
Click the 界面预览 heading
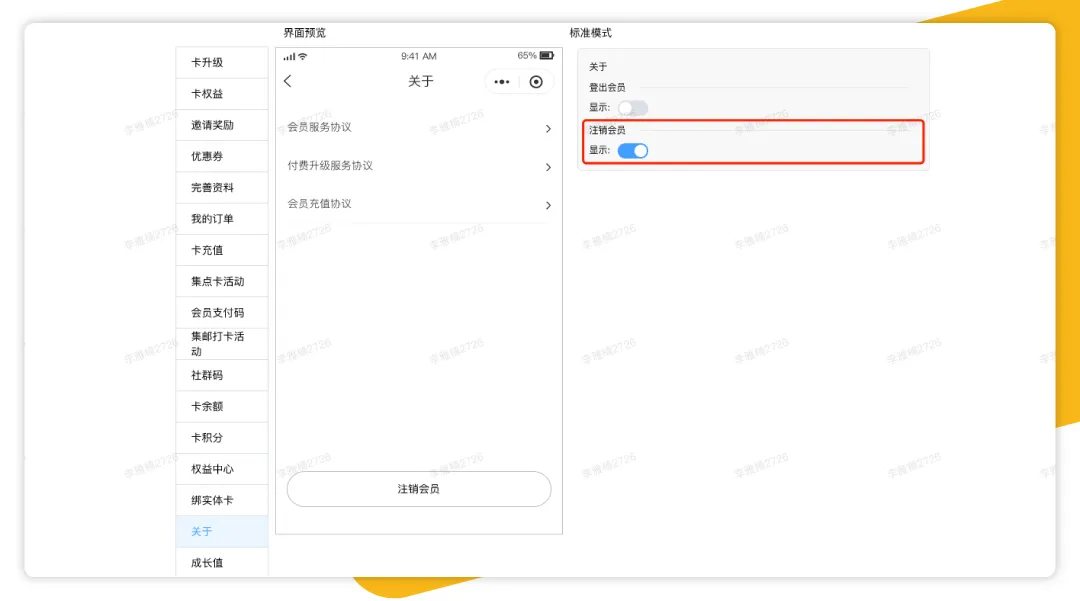(x=304, y=33)
